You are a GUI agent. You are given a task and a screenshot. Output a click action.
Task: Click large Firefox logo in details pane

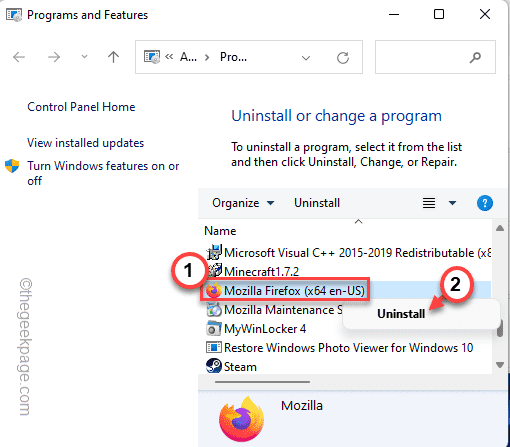242,419
